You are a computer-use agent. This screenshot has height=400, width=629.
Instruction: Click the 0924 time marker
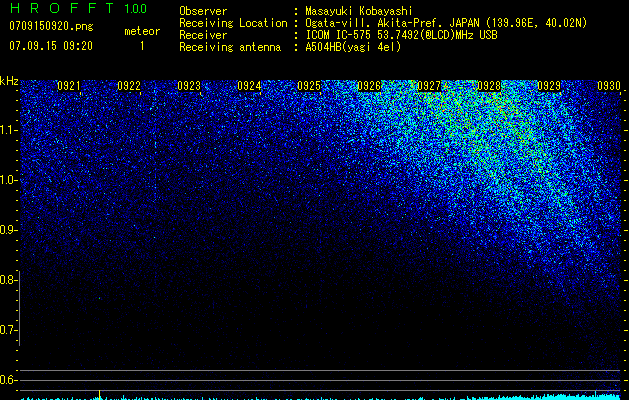click(x=249, y=86)
